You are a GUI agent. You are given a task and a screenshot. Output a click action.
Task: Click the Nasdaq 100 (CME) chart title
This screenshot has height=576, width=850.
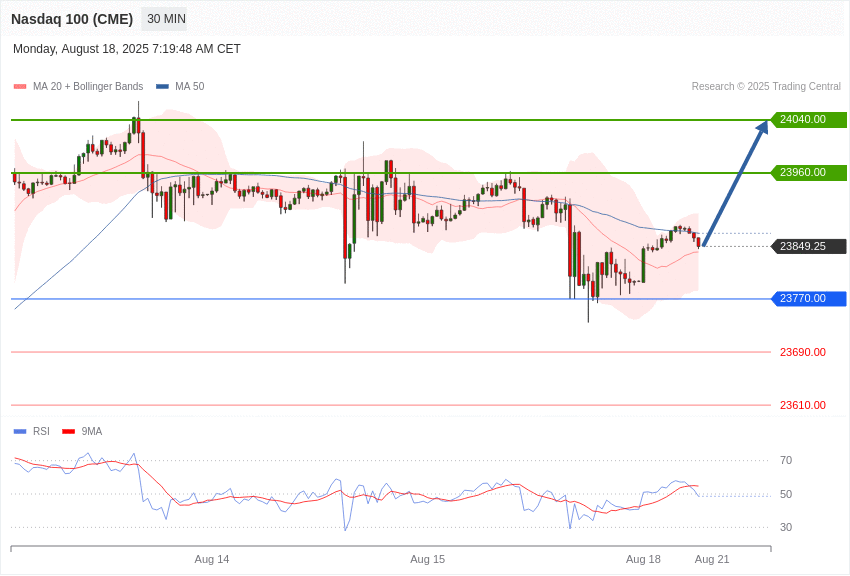(72, 19)
